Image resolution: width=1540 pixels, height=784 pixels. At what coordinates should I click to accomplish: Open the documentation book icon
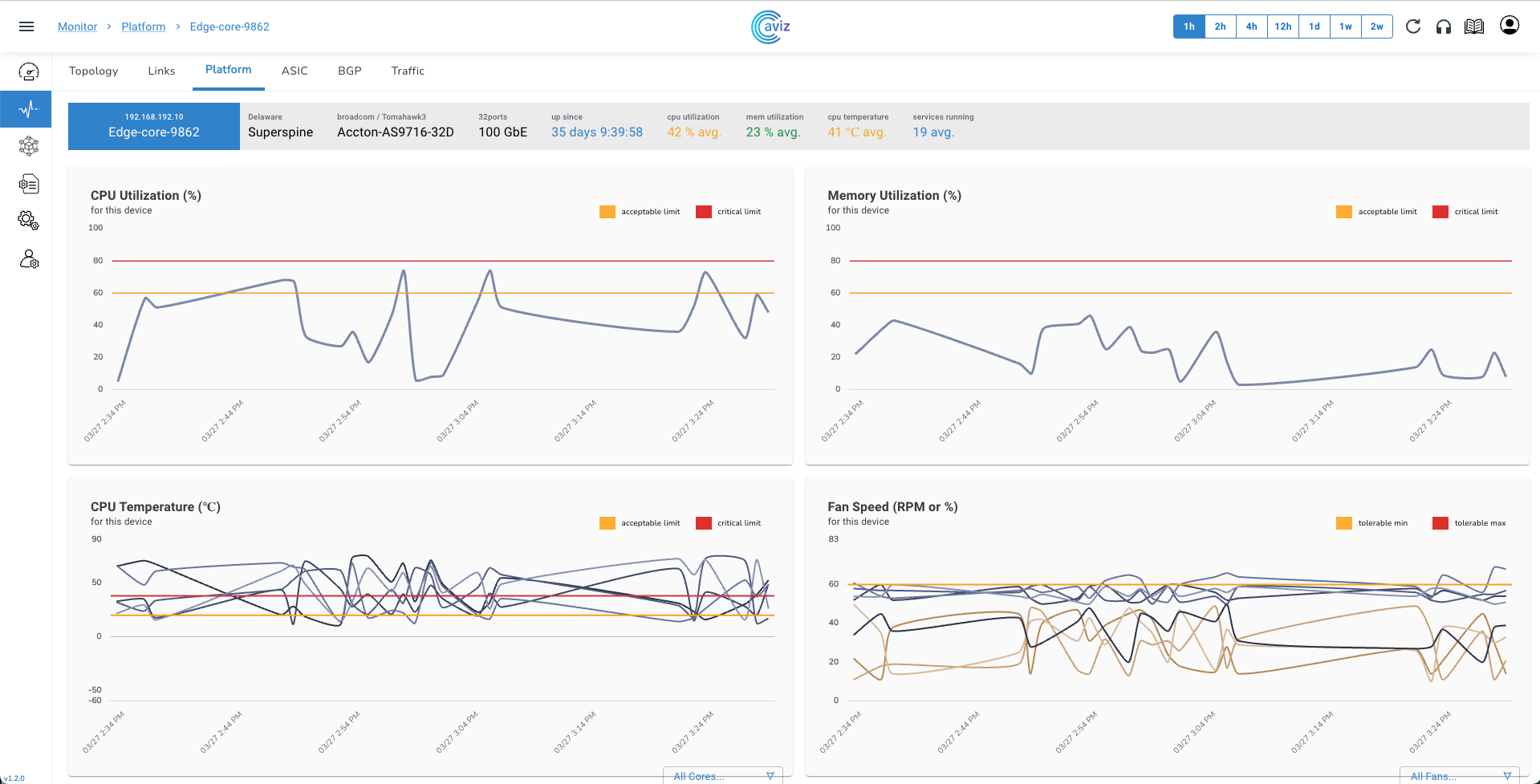[1474, 26]
